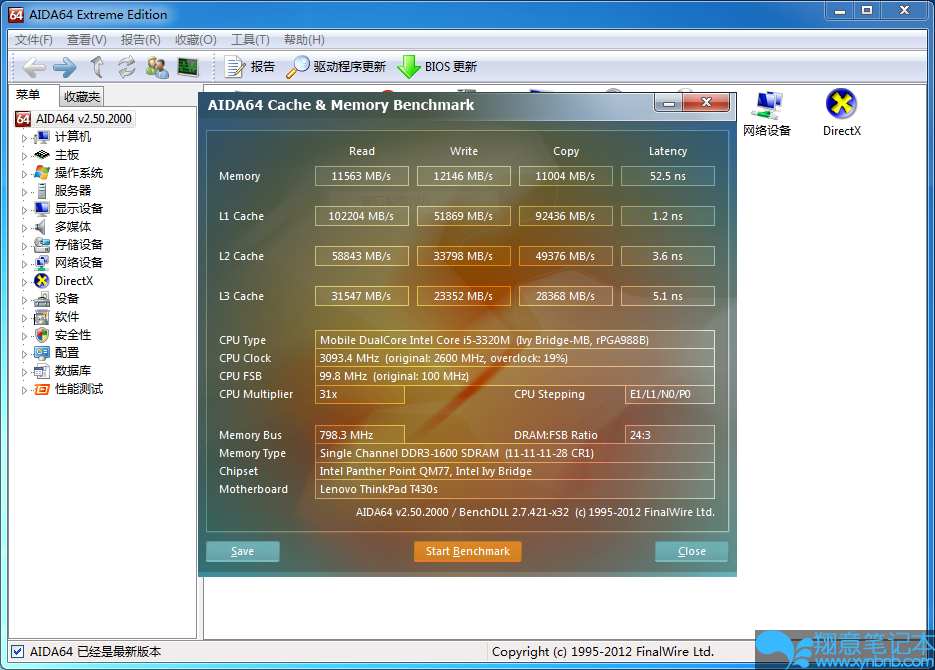
Task: Select the 存储设备 storage icon in tree
Action: [42, 245]
